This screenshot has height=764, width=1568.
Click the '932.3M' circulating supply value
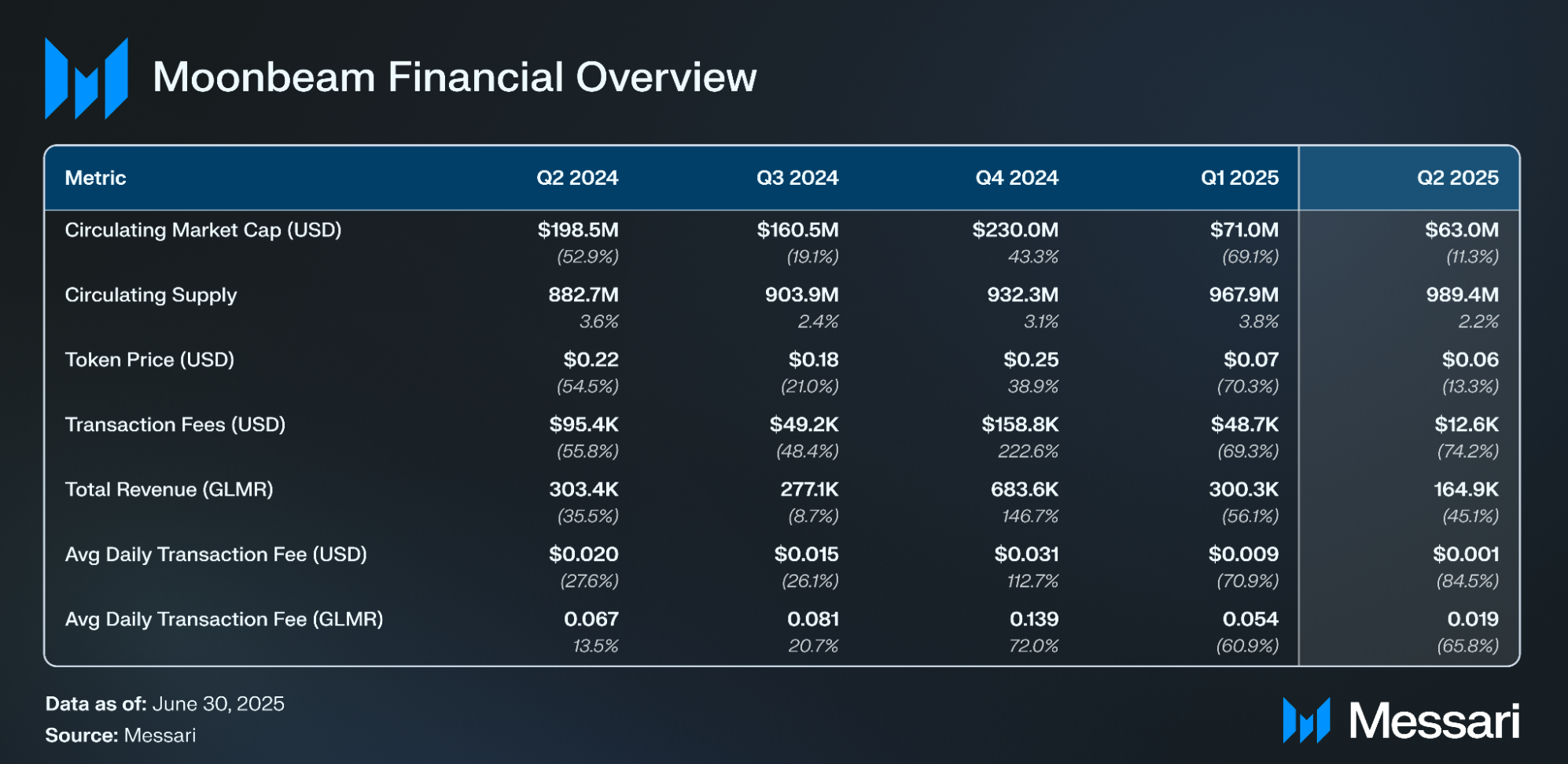click(x=1023, y=295)
